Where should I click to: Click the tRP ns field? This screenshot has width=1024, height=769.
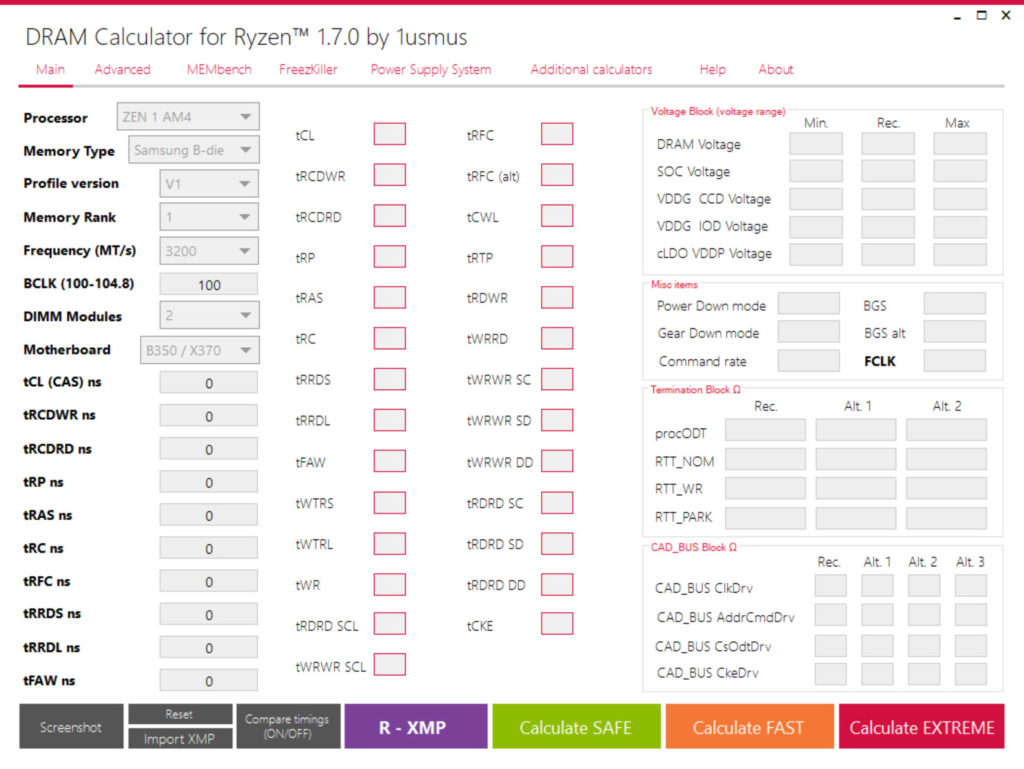click(209, 482)
